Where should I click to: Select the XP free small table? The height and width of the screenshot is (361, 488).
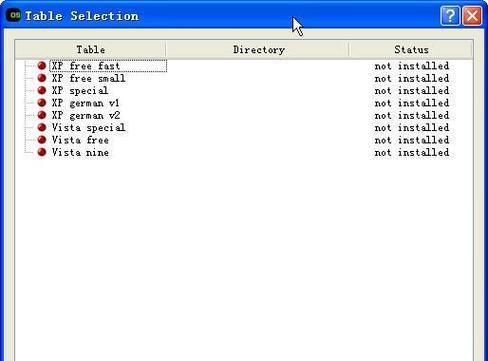coord(88,78)
